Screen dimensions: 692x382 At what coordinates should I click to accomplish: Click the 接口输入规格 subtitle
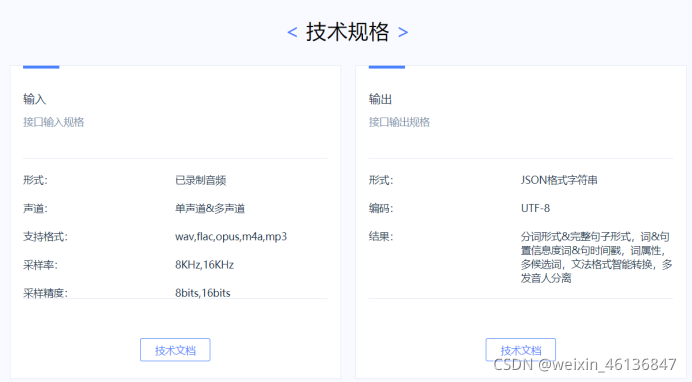(x=53, y=122)
